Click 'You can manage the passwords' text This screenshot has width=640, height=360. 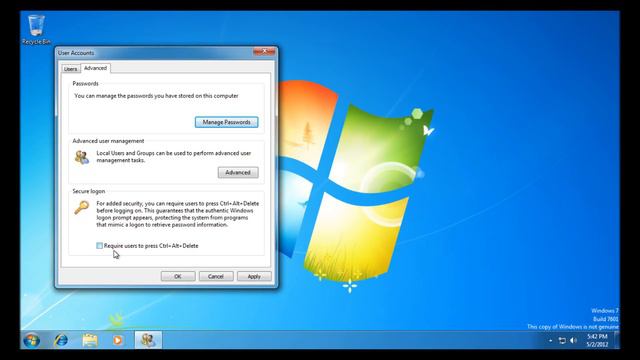[x=156, y=96]
